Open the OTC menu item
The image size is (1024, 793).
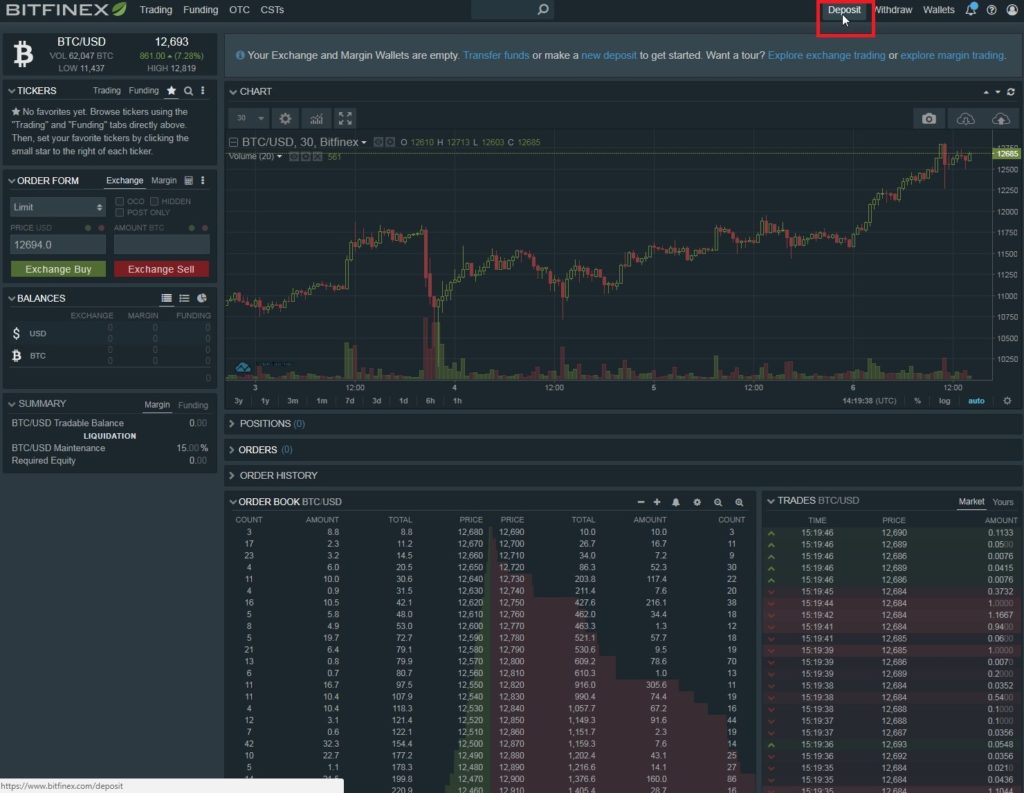pyautogui.click(x=239, y=10)
